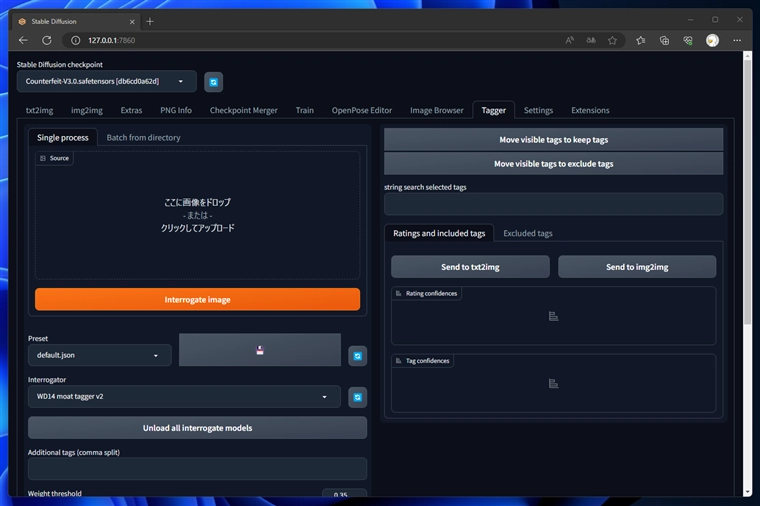This screenshot has width=760, height=506.
Task: Click the browser back arrow
Action: coord(23,40)
